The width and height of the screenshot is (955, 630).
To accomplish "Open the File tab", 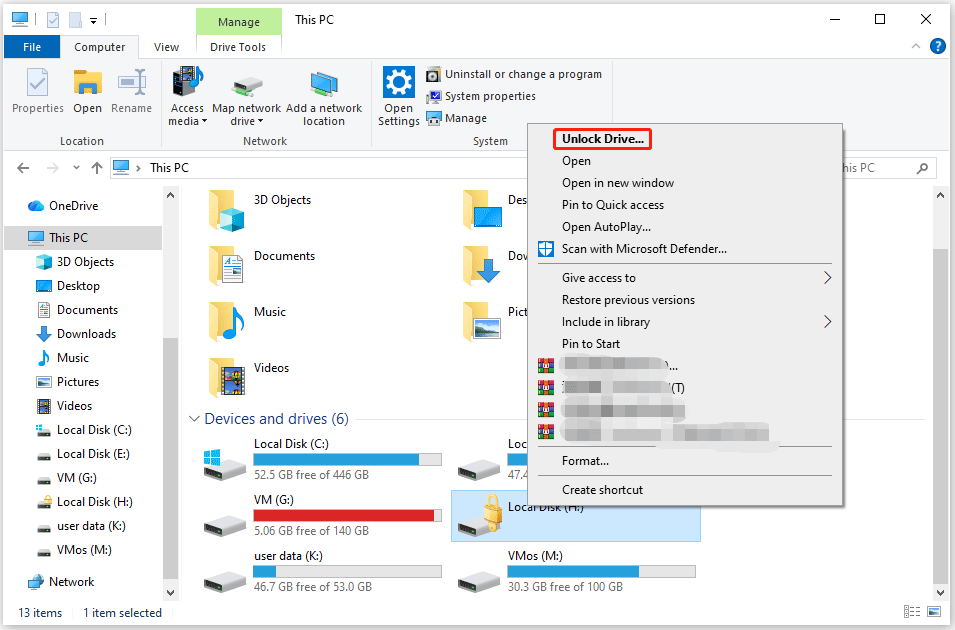I will [32, 47].
